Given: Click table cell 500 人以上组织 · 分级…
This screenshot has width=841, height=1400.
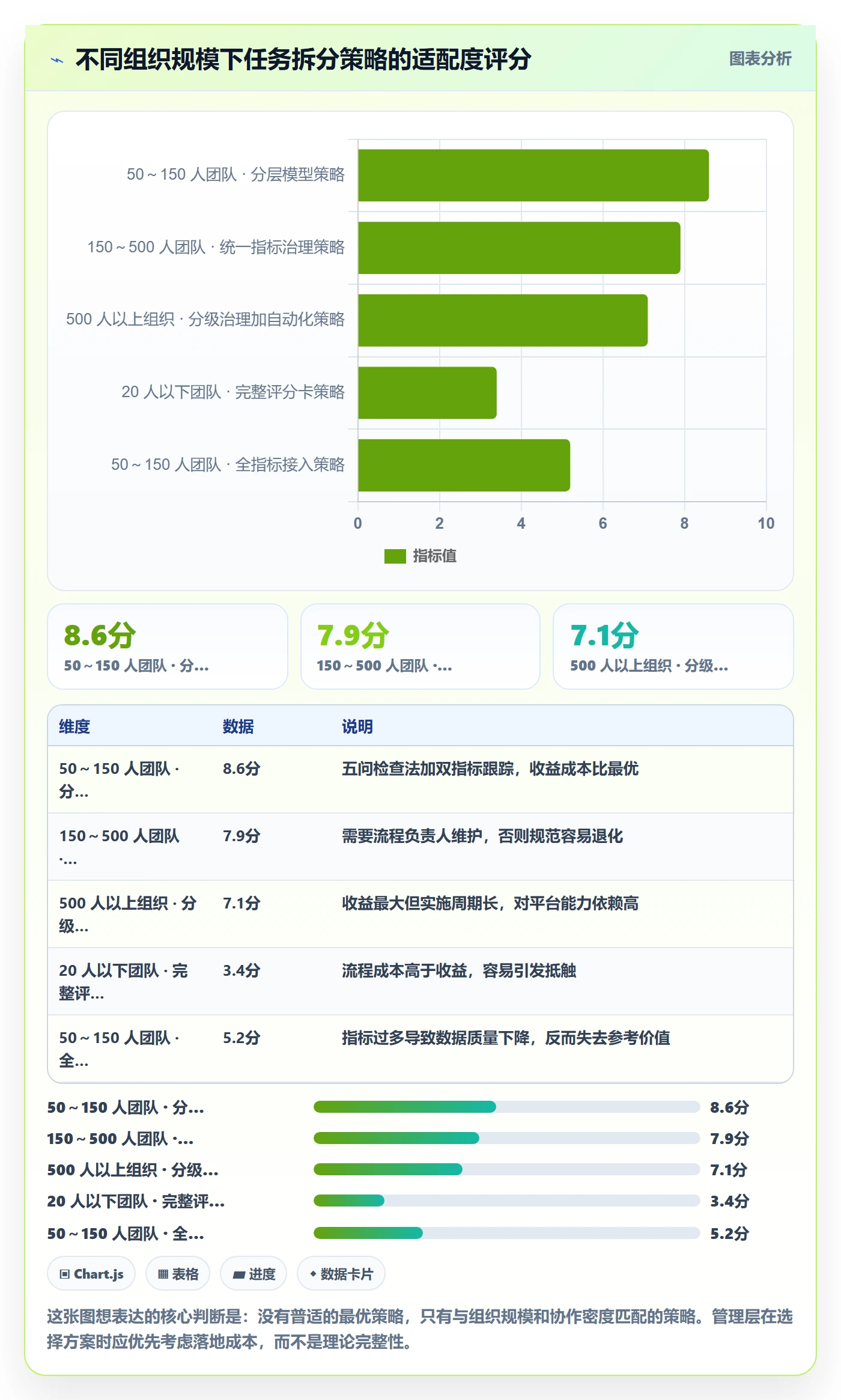Looking at the screenshot, I should [x=127, y=915].
